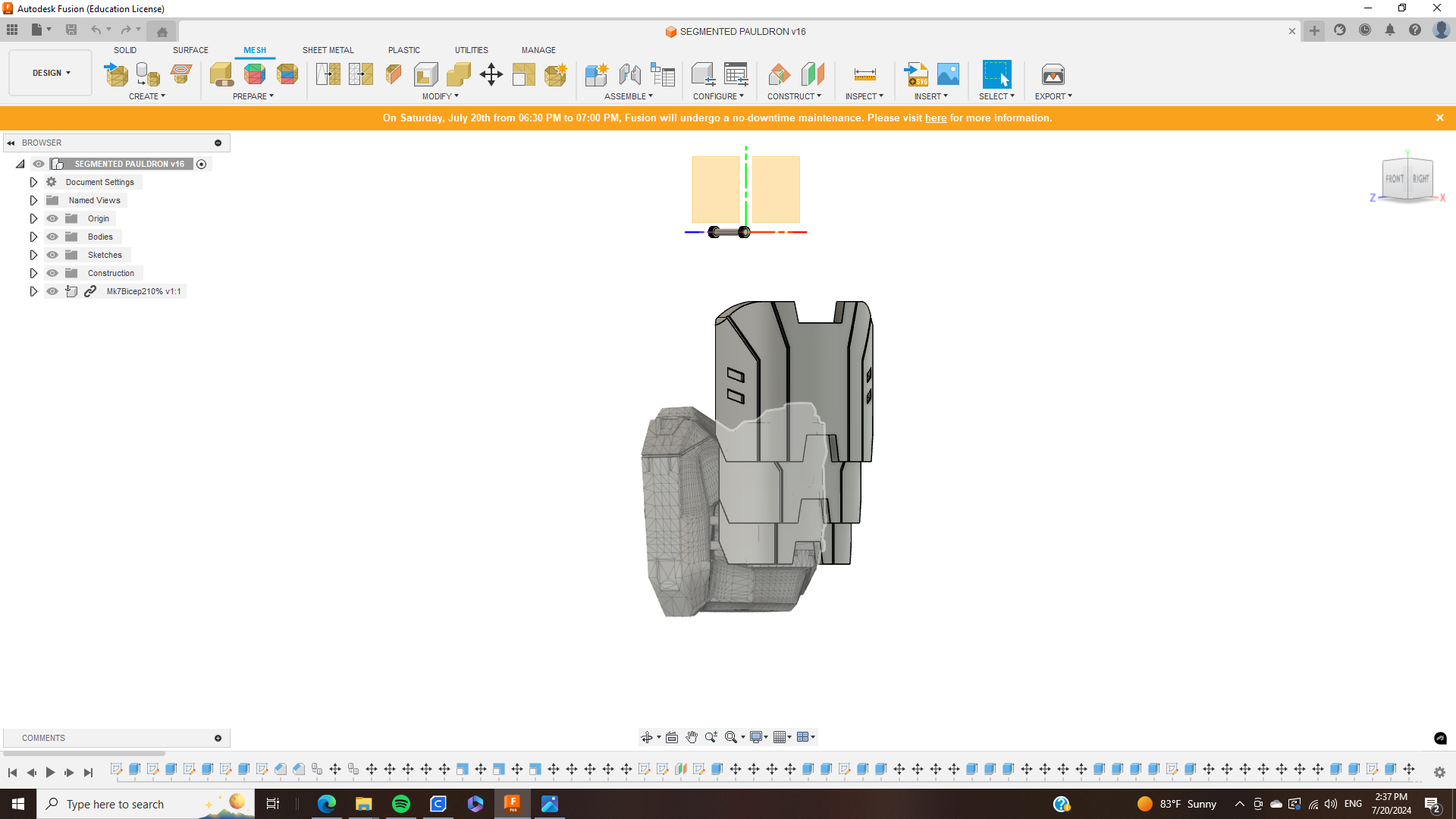Click the Insert SVG icon
Image resolution: width=1456 pixels, height=819 pixels.
(916, 74)
